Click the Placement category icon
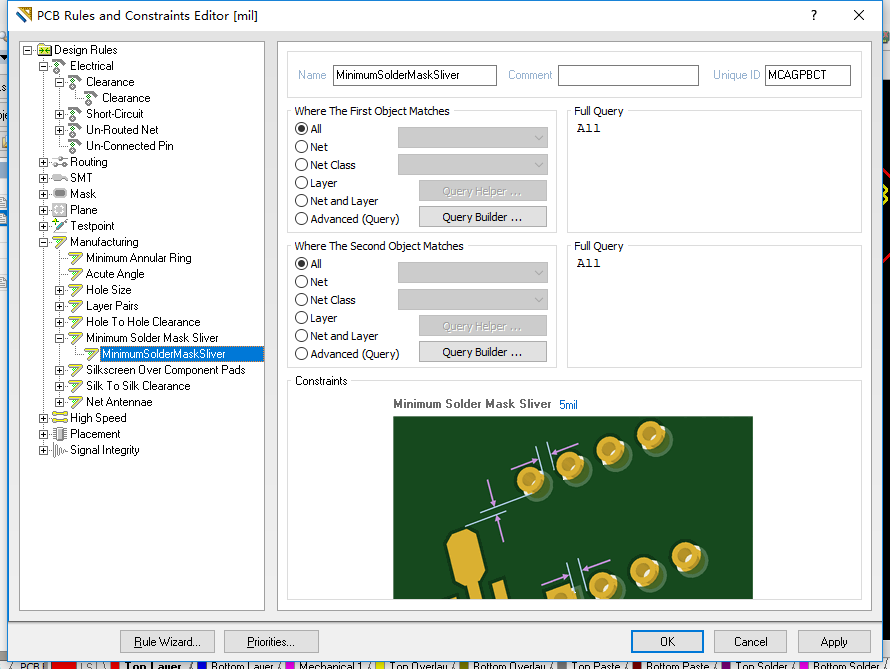The height and width of the screenshot is (669, 890). (x=60, y=434)
